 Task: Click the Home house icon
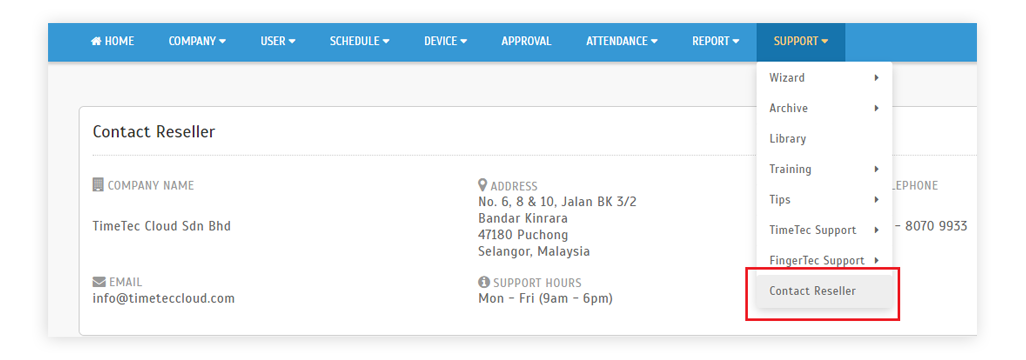pos(96,41)
